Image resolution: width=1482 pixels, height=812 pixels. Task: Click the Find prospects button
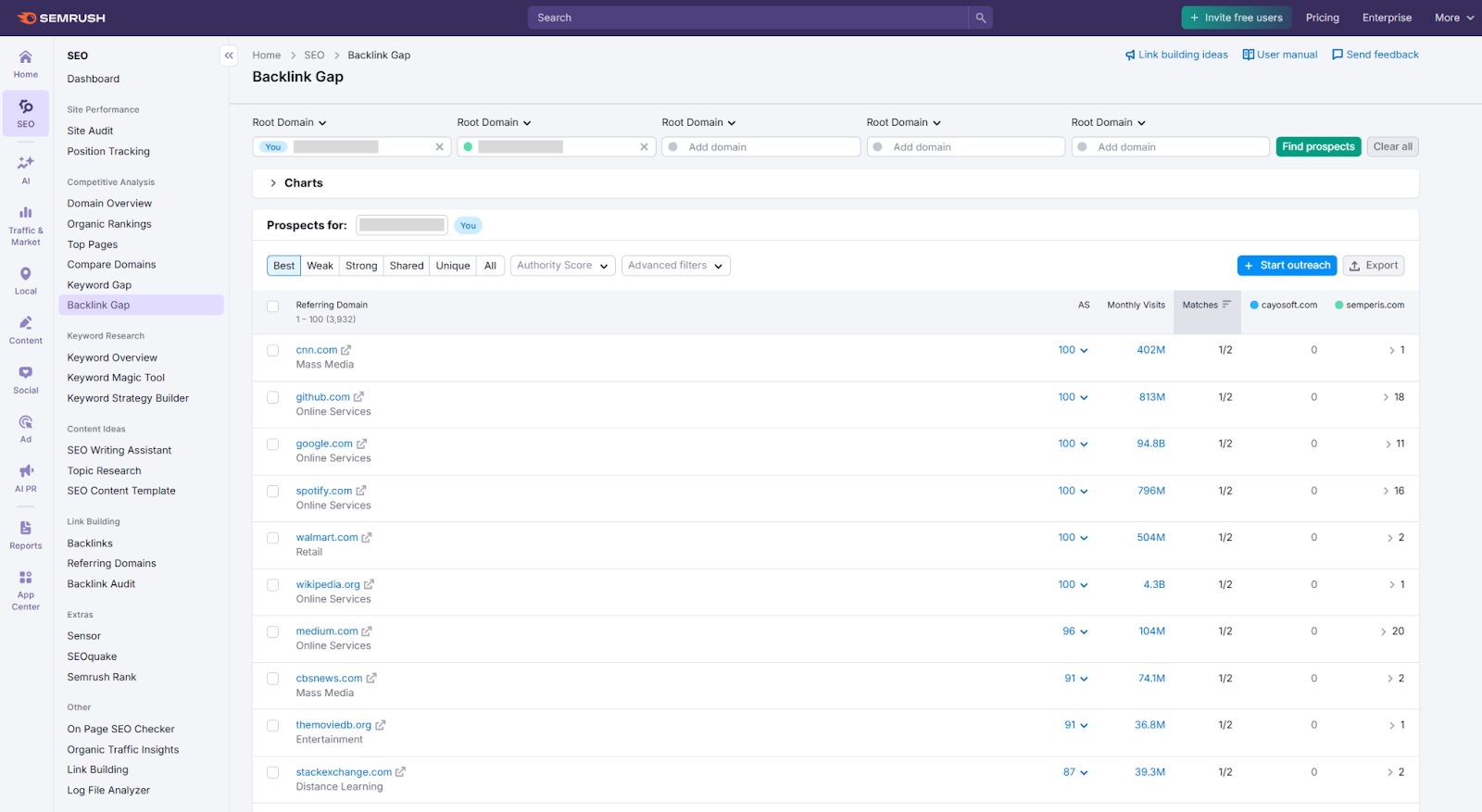[1318, 147]
